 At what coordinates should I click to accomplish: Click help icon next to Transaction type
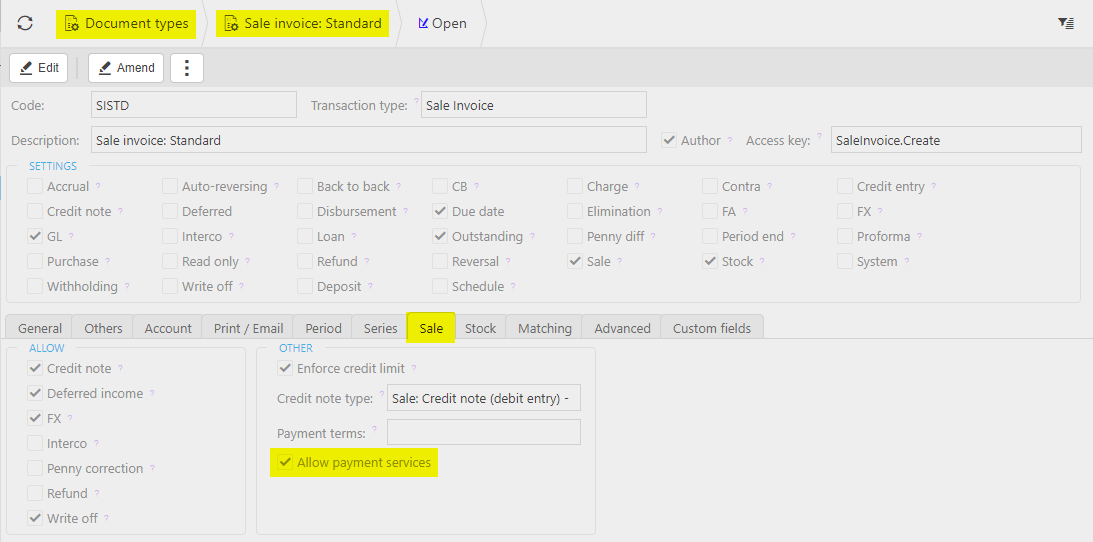point(416,103)
